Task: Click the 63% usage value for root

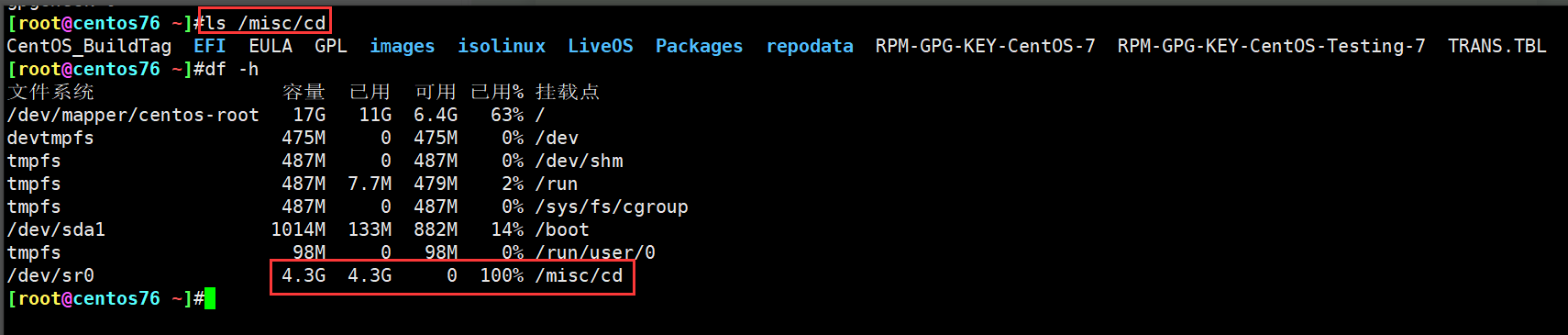Action: point(507,115)
